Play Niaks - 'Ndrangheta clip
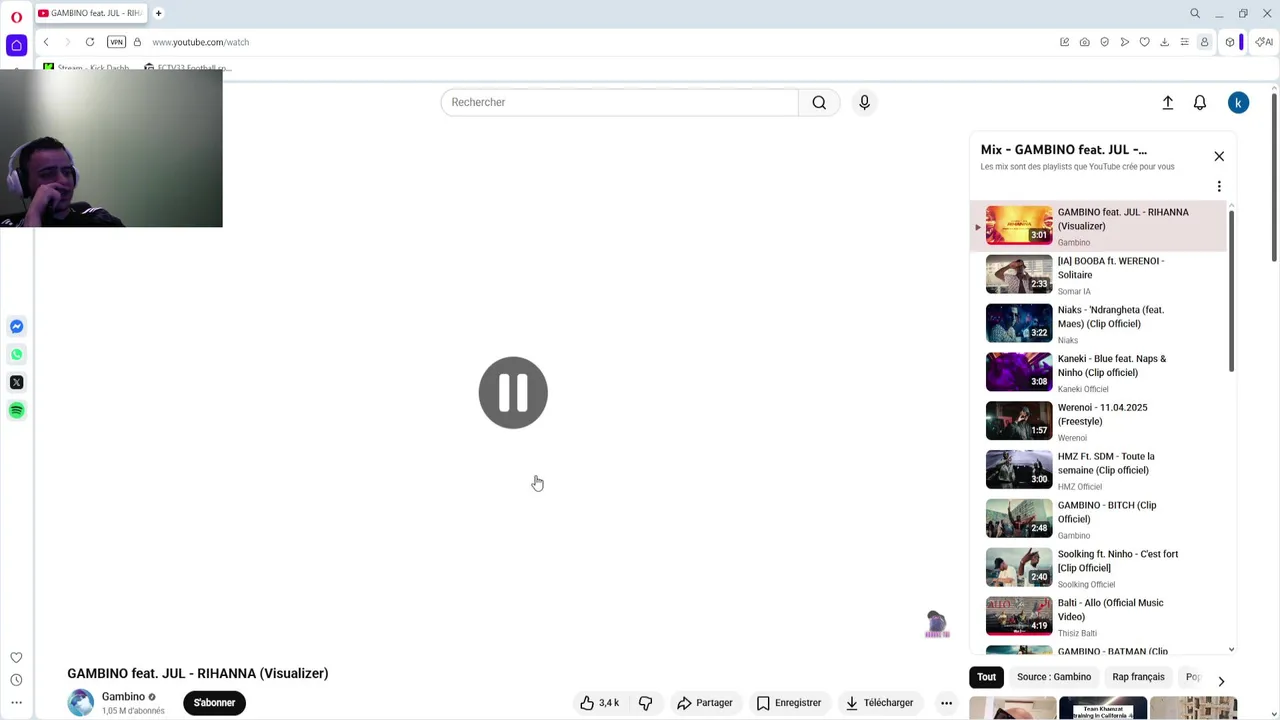This screenshot has width=1280, height=720. [1097, 324]
